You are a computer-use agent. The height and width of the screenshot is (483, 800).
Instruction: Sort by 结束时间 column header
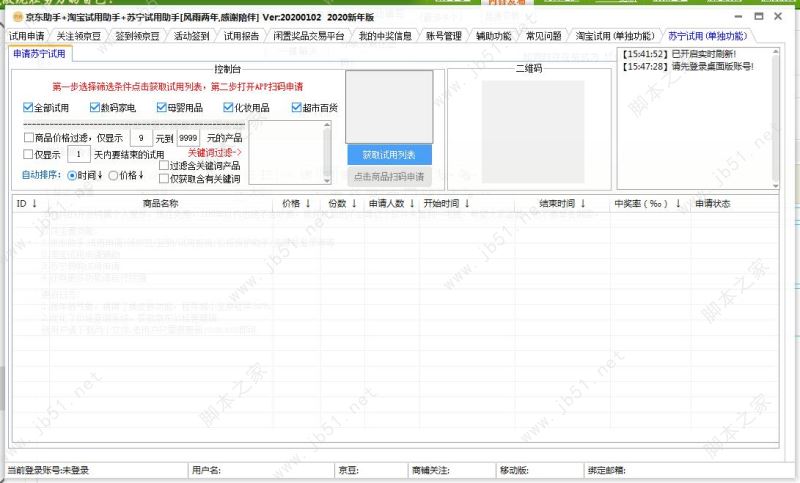[562, 203]
